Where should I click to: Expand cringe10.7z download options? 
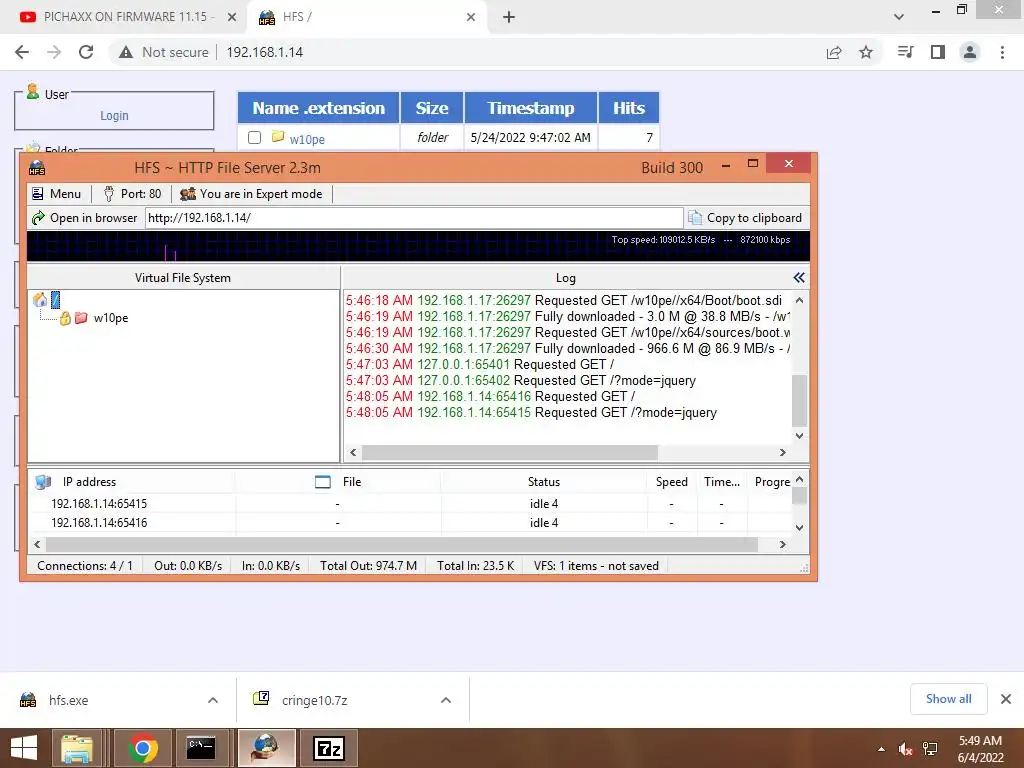[446, 700]
